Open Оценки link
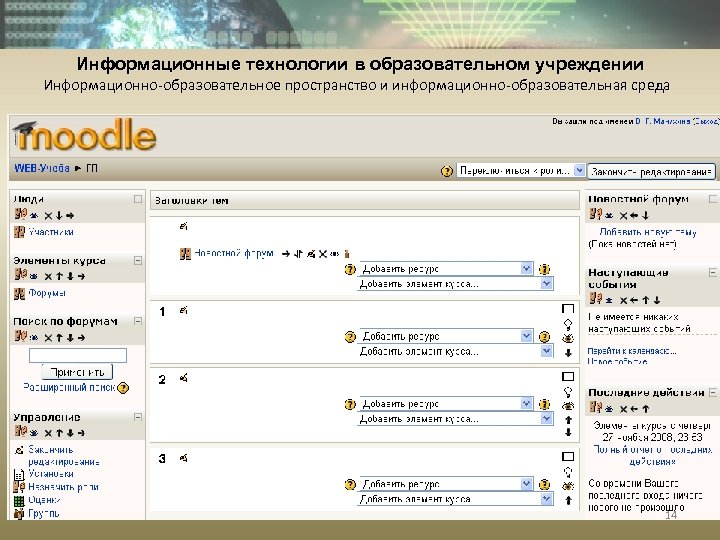Viewport: 720px width, 540px height. point(44,500)
